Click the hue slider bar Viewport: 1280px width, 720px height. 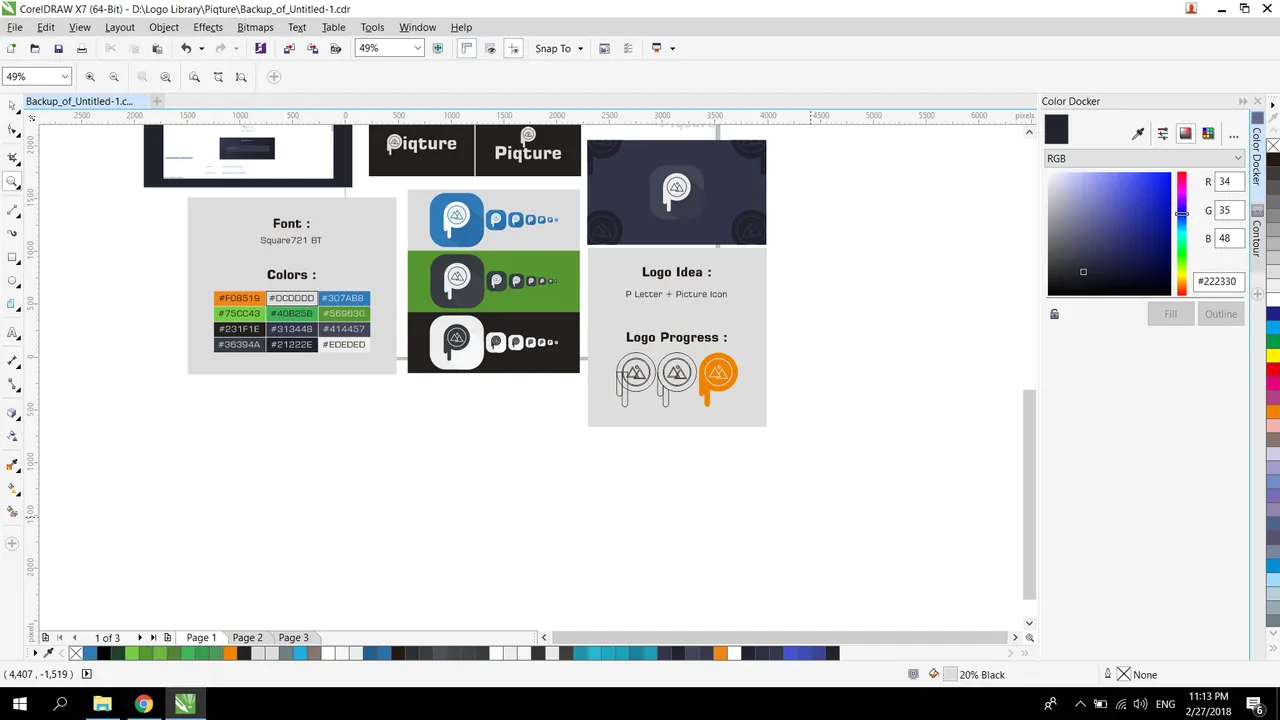click(x=1181, y=234)
